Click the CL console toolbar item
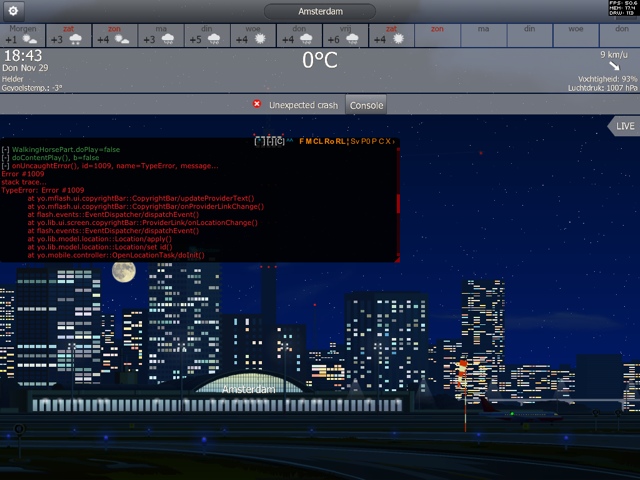 tap(318, 141)
